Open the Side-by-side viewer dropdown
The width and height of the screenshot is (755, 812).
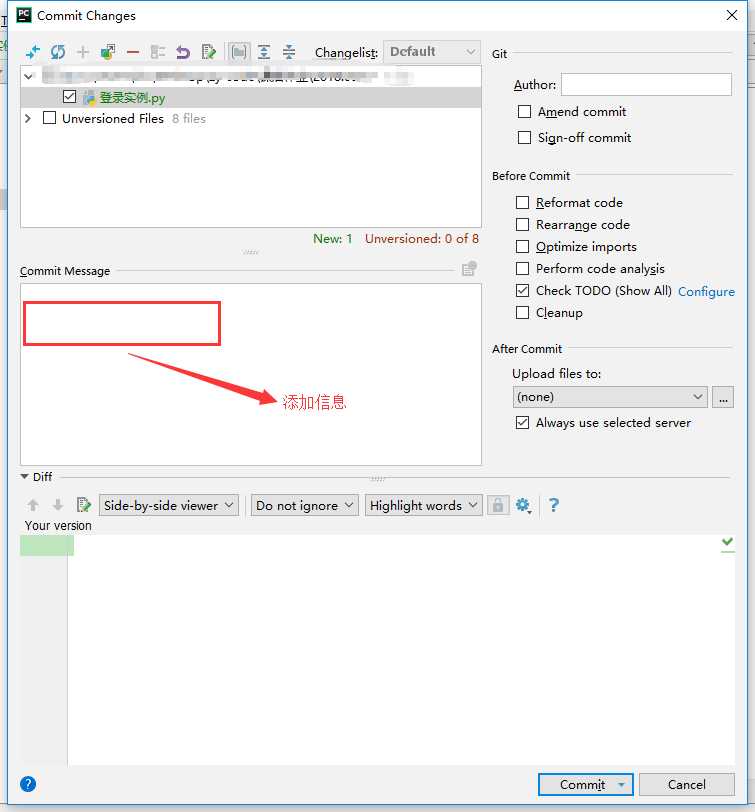(169, 505)
